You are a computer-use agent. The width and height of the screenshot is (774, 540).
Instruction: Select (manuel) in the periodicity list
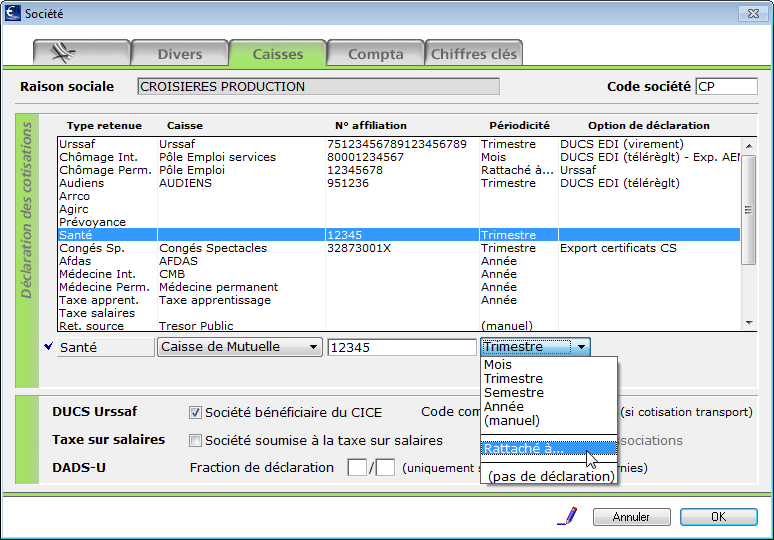click(x=548, y=421)
